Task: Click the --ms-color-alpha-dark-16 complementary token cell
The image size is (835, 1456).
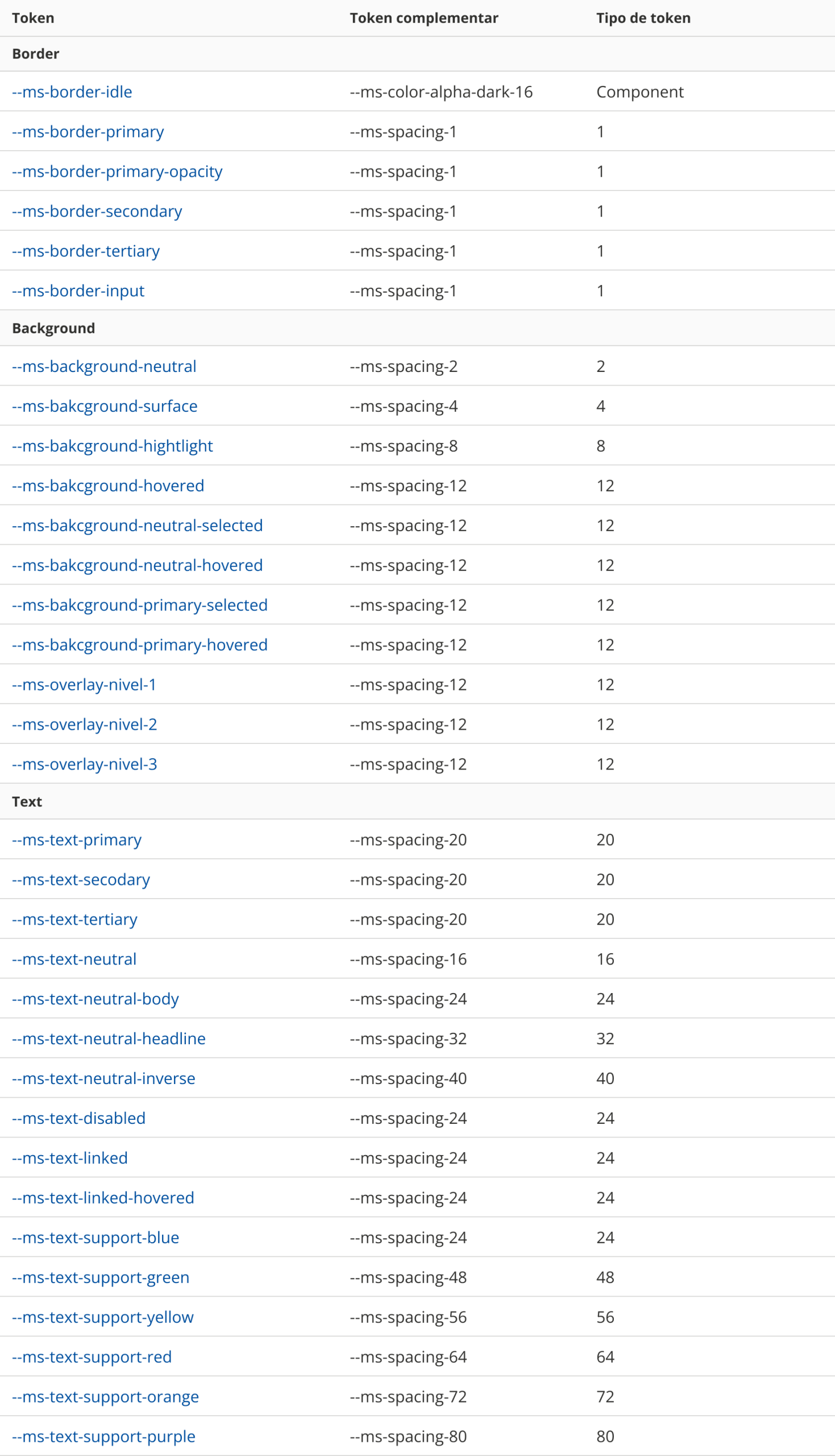Action: tap(441, 92)
